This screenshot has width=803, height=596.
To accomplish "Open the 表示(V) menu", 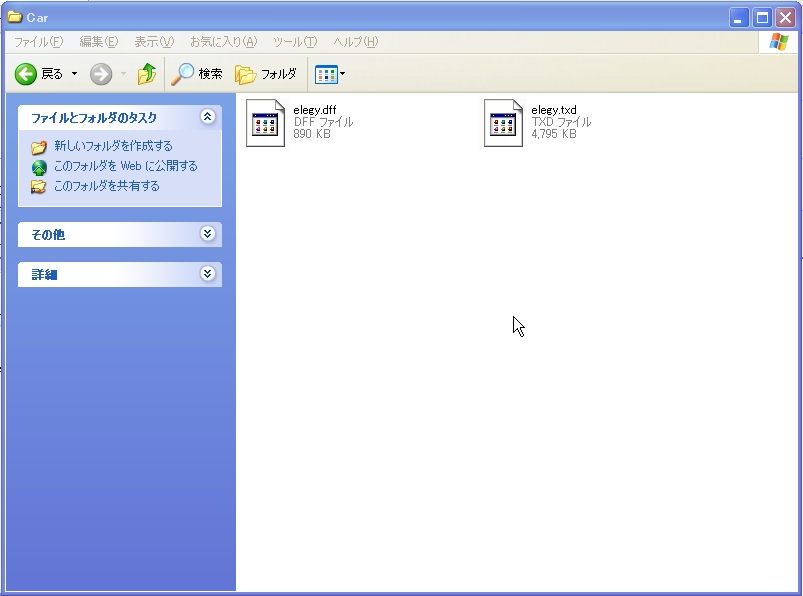I will 154,42.
